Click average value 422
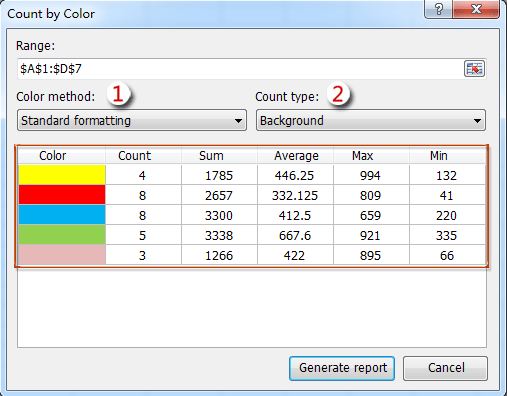507x396 pixels. click(294, 256)
